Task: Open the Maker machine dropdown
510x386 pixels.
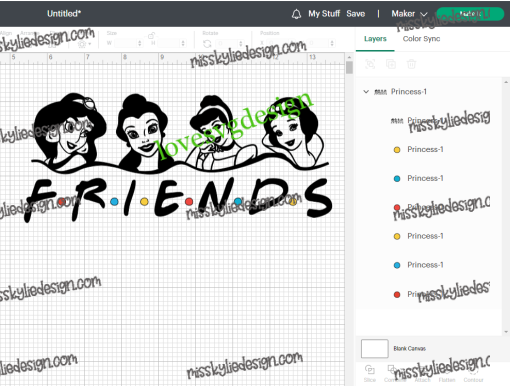Action: (x=409, y=14)
